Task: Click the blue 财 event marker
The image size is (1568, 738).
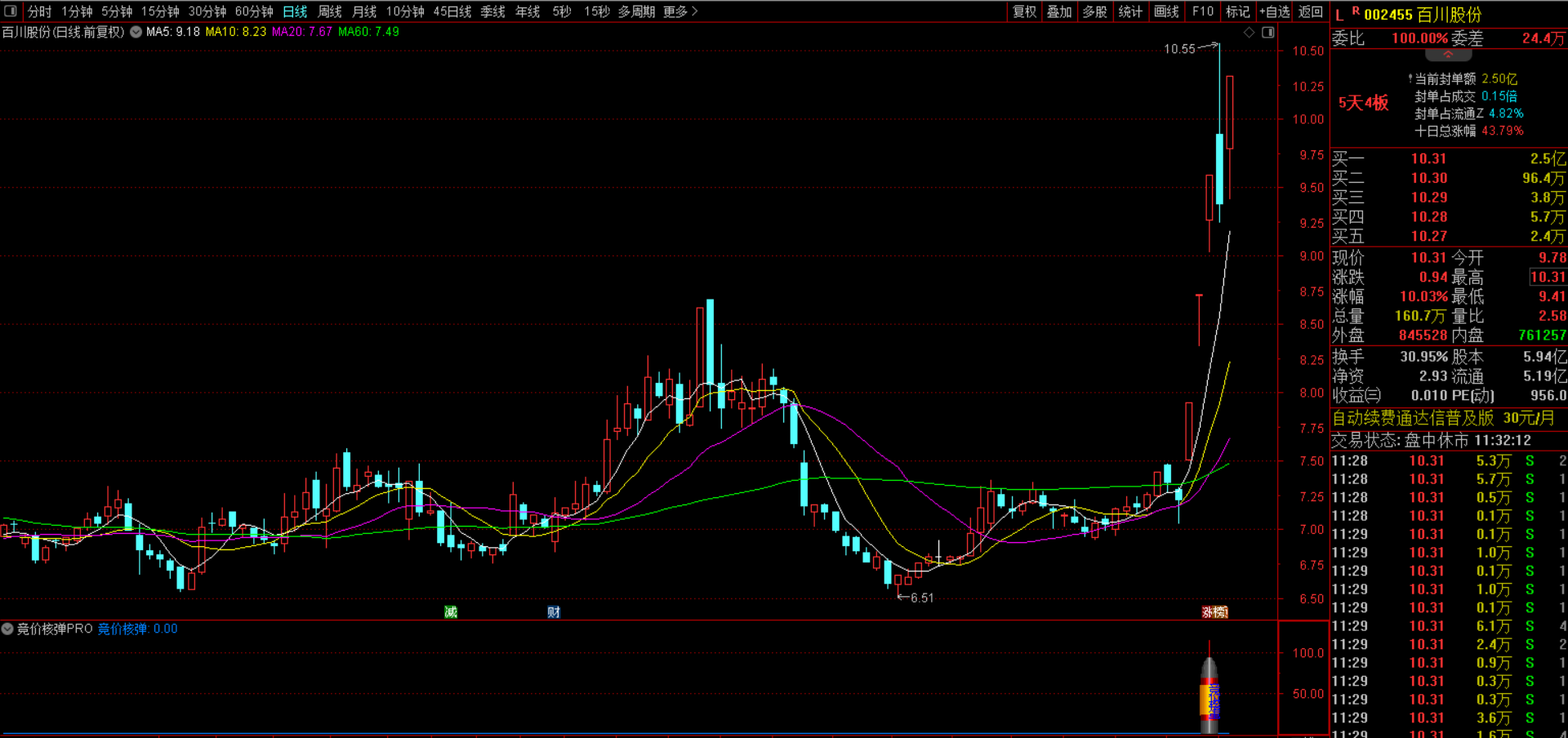Action: click(554, 612)
